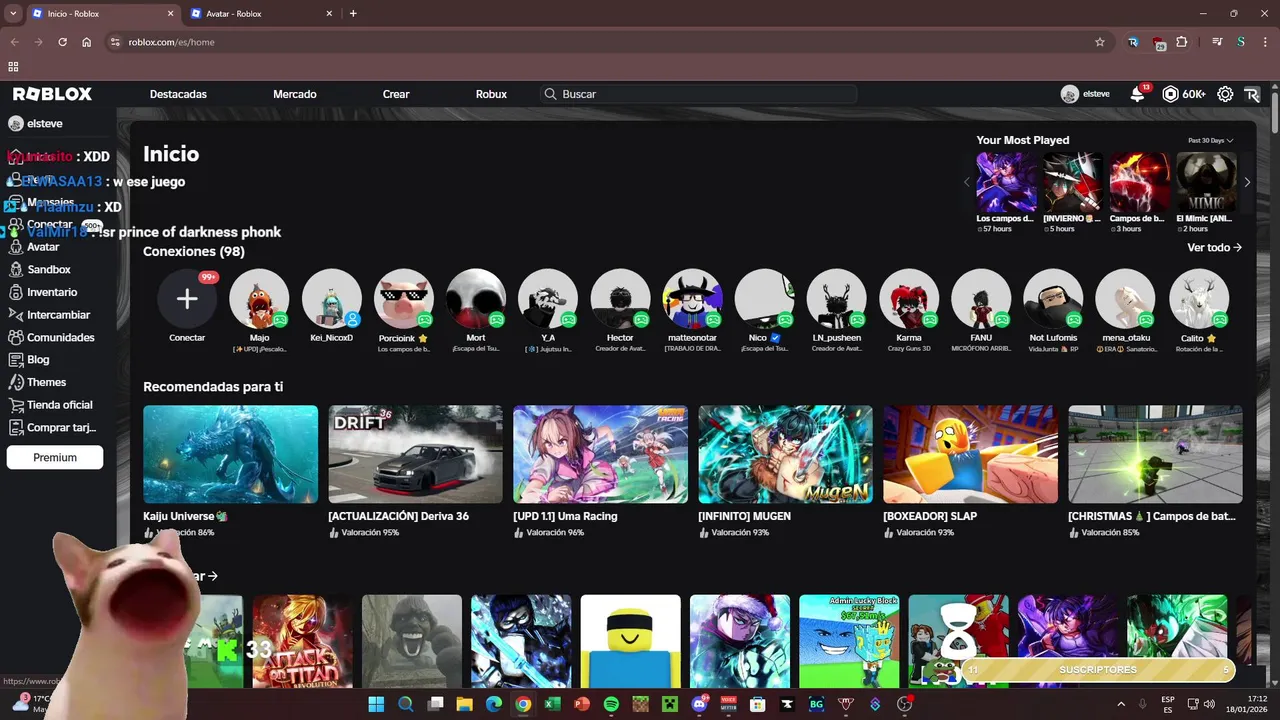Screen dimensions: 1280x720
Task: Open Inventario in the sidebar
Action: pos(51,292)
